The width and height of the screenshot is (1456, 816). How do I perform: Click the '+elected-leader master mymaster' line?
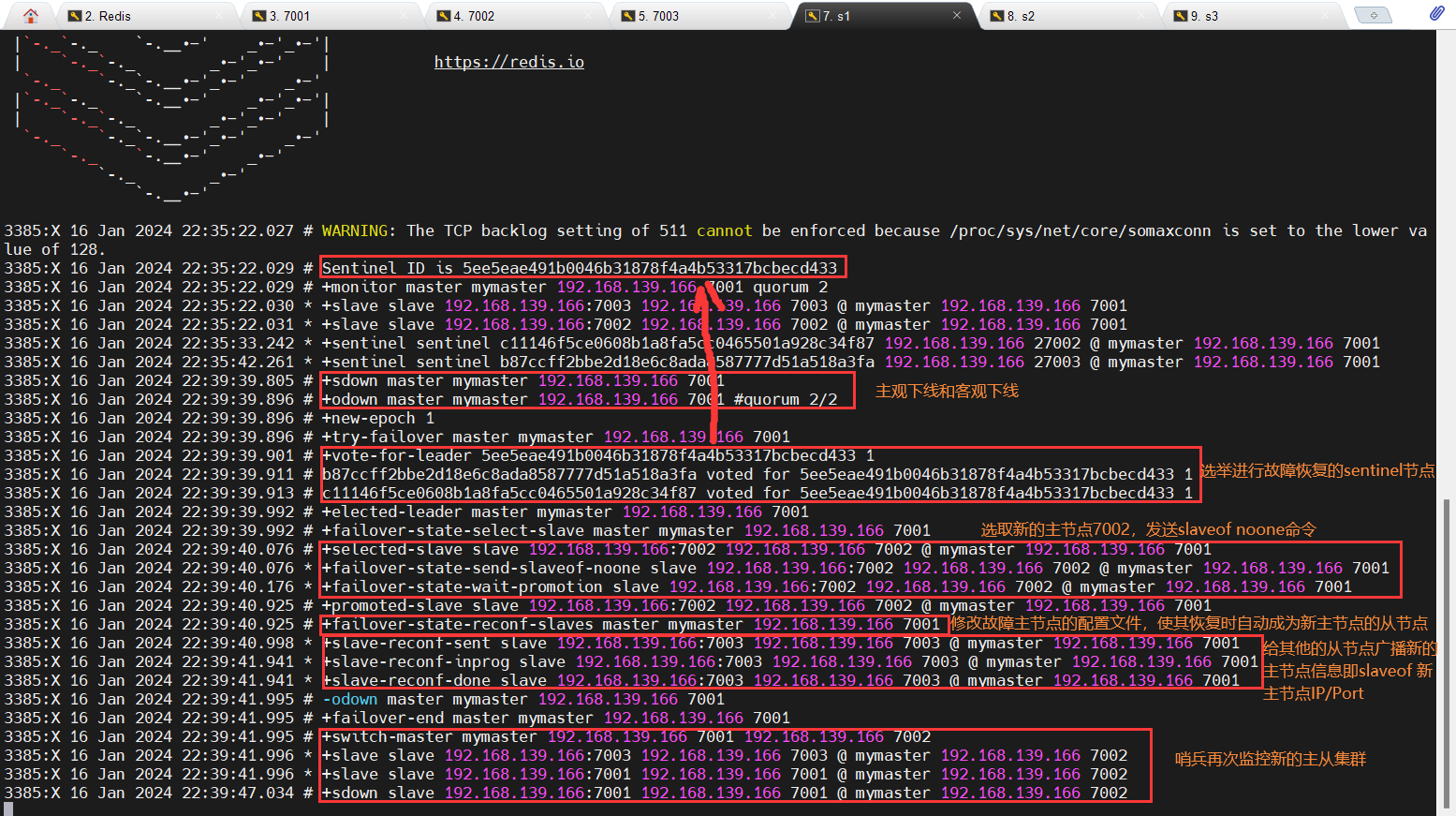(566, 512)
